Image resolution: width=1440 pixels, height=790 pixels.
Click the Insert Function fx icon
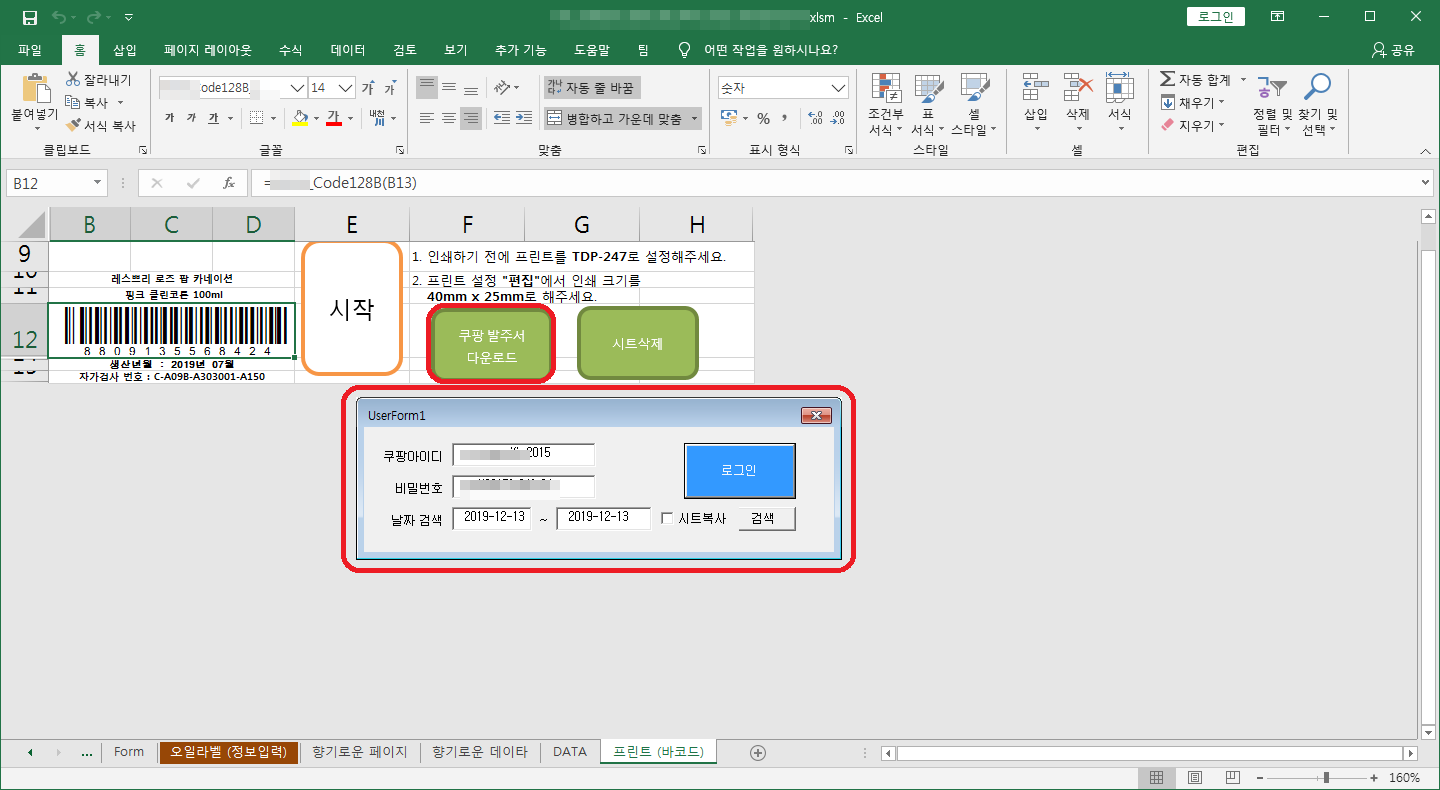point(229,183)
